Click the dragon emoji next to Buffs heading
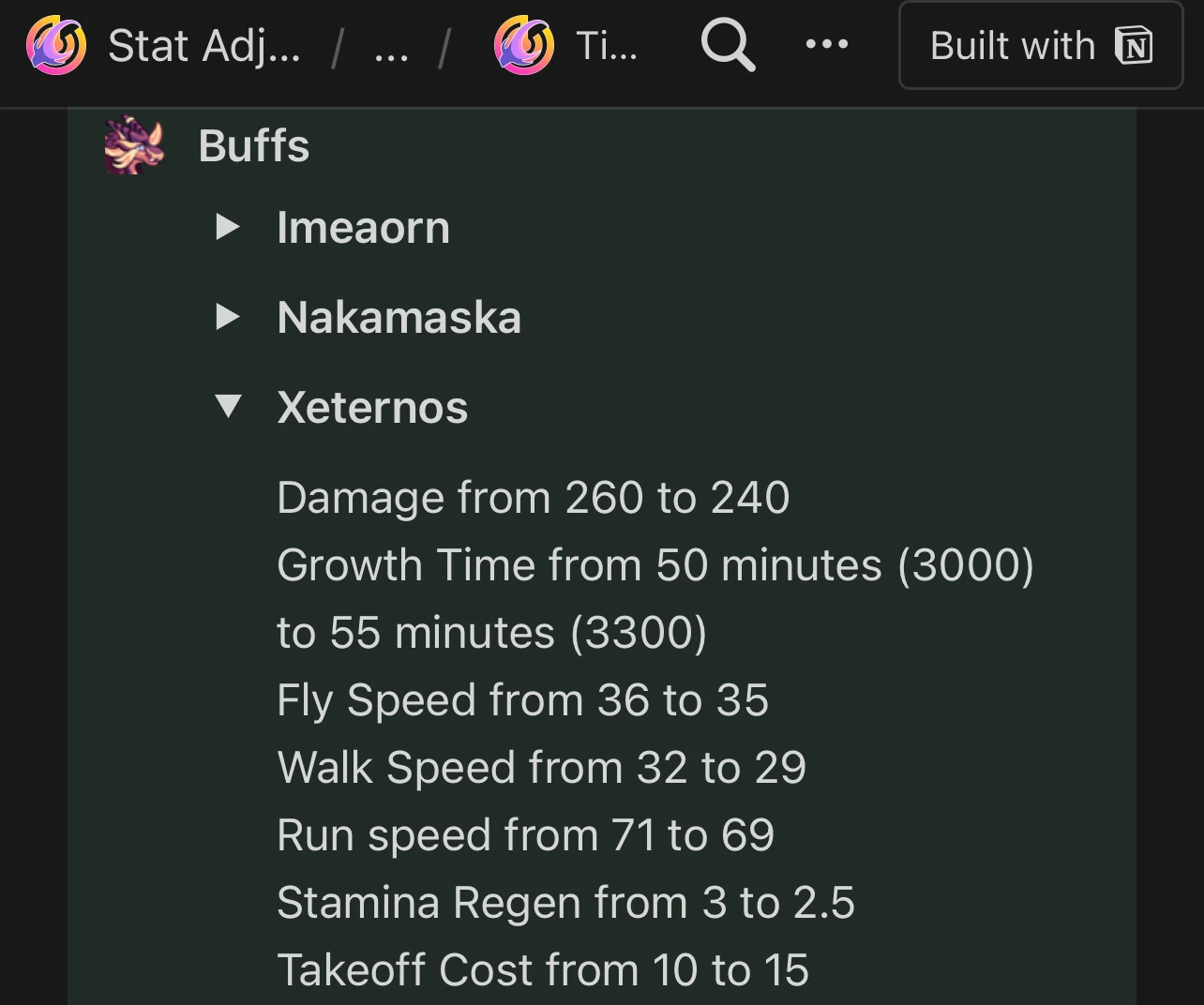Viewport: 1204px width, 1005px height. click(x=133, y=145)
